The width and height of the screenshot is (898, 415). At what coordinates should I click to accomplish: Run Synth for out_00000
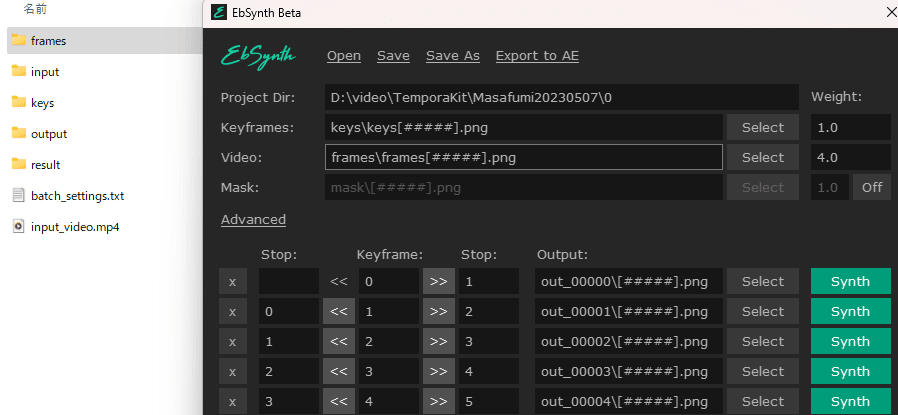pos(850,282)
